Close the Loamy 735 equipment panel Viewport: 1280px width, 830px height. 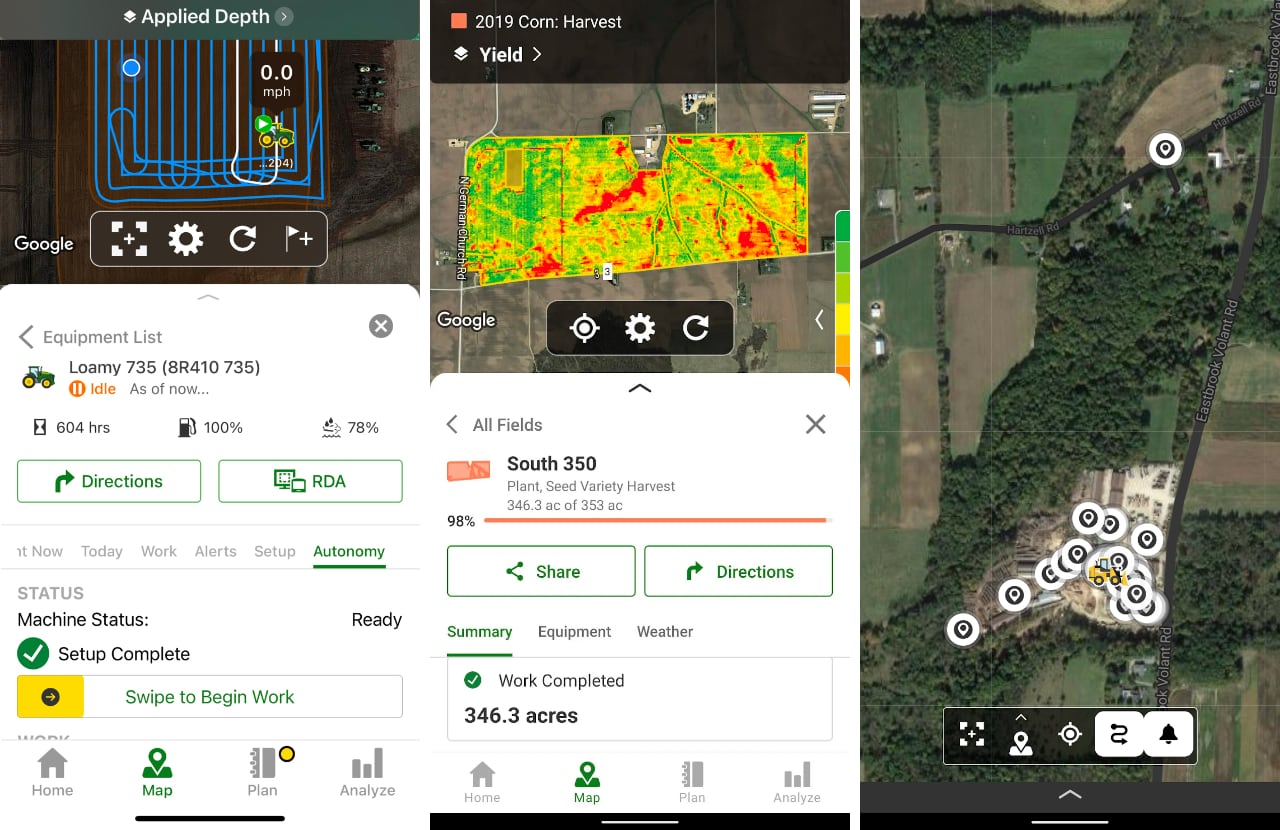tap(381, 326)
